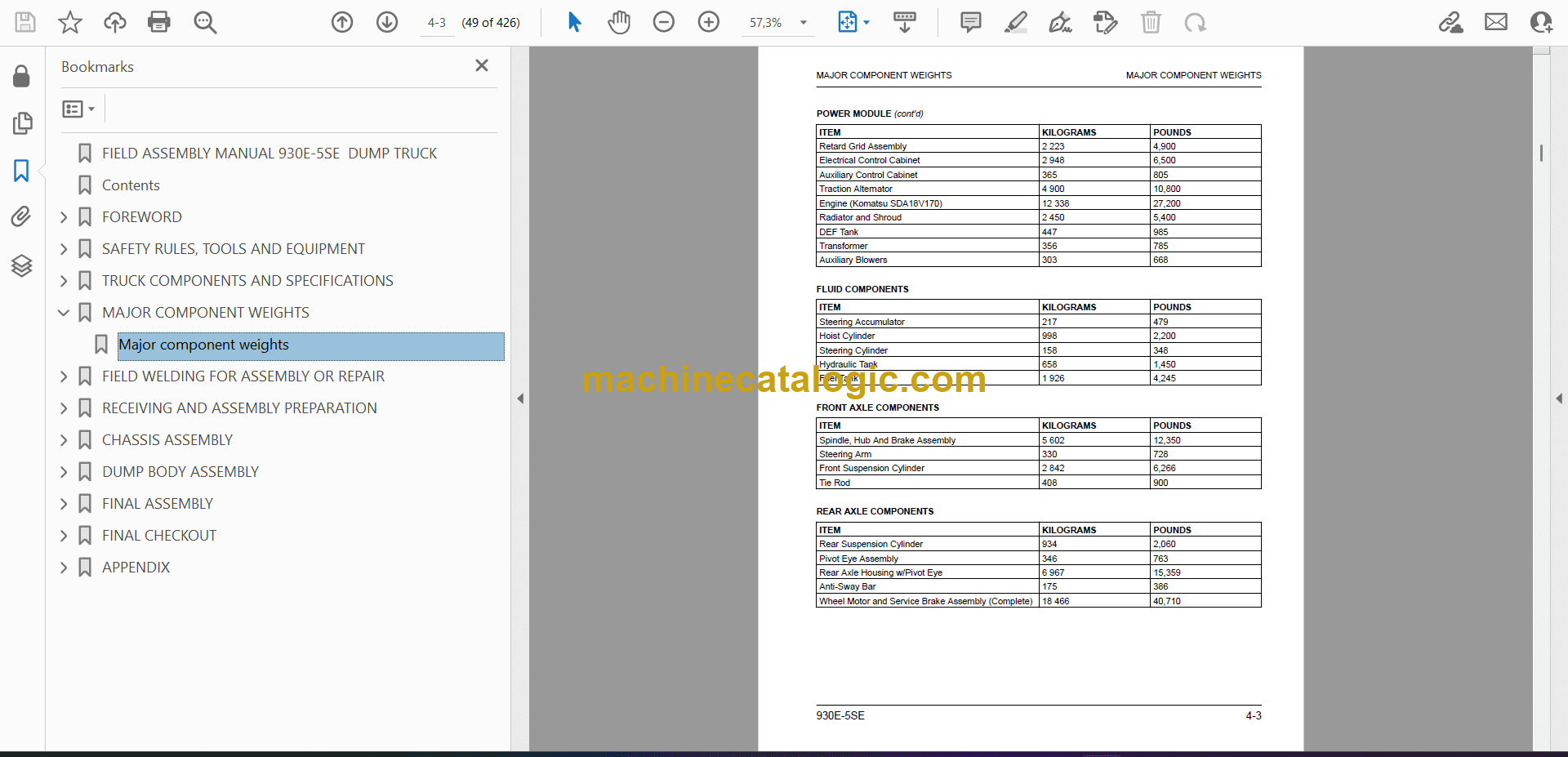Viewport: 1568px width, 757px height.
Task: Expand TRUCK COMPONENTS AND SPECIFICATIONS bookmark
Action: click(x=64, y=281)
